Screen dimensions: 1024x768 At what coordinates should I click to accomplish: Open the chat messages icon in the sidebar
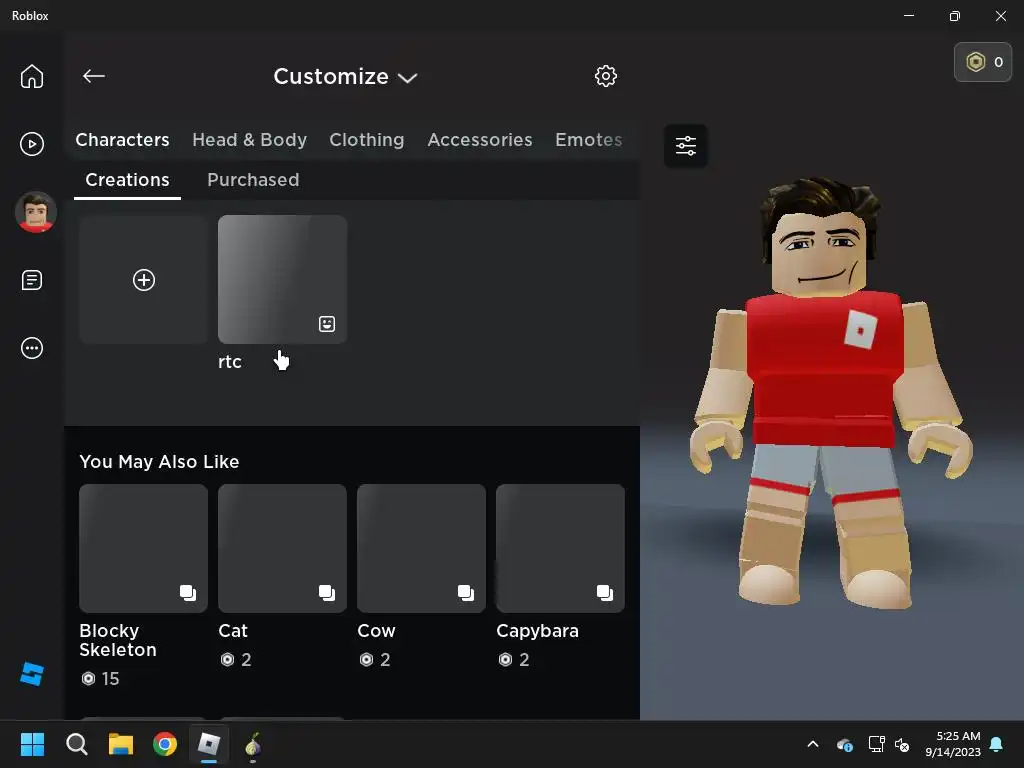[31, 280]
